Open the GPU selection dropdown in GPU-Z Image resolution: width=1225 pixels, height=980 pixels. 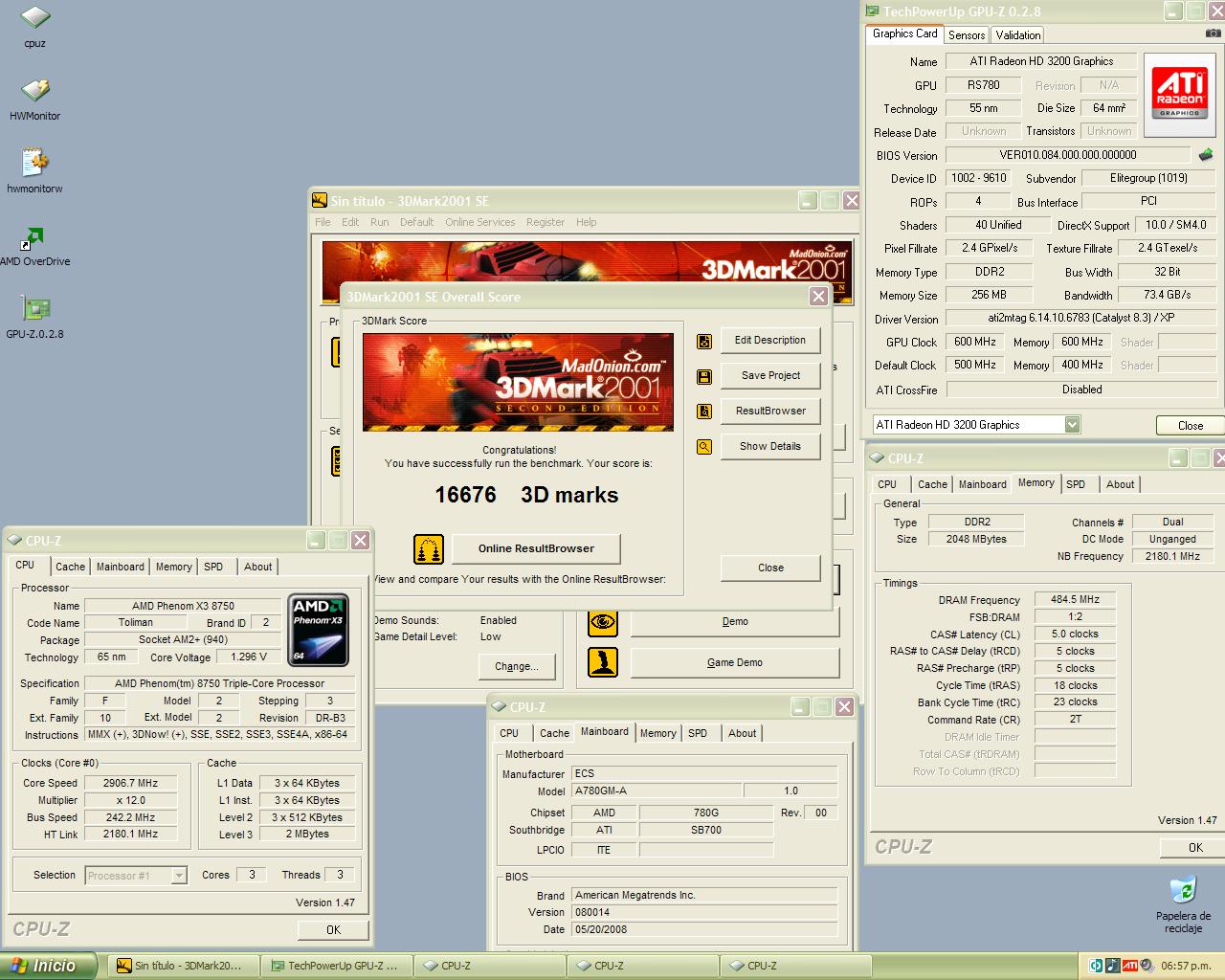(1072, 425)
